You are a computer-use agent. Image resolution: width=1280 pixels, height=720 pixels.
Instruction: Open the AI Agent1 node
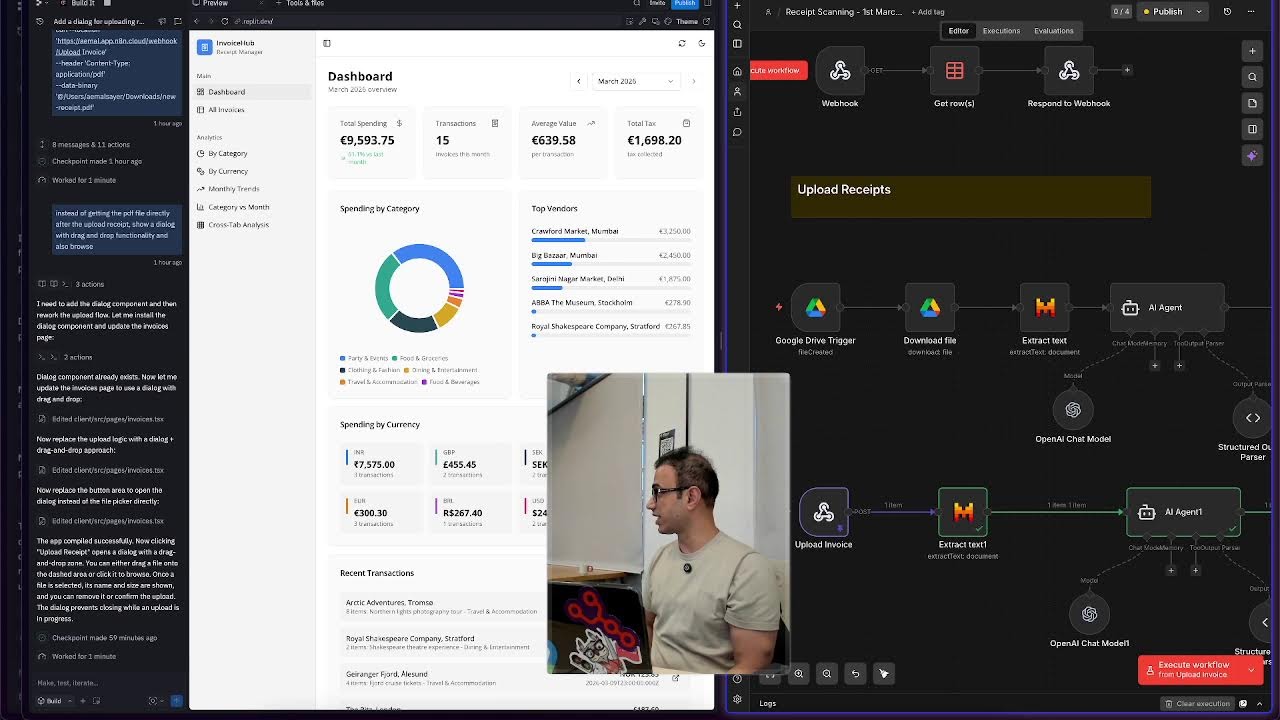point(1183,512)
